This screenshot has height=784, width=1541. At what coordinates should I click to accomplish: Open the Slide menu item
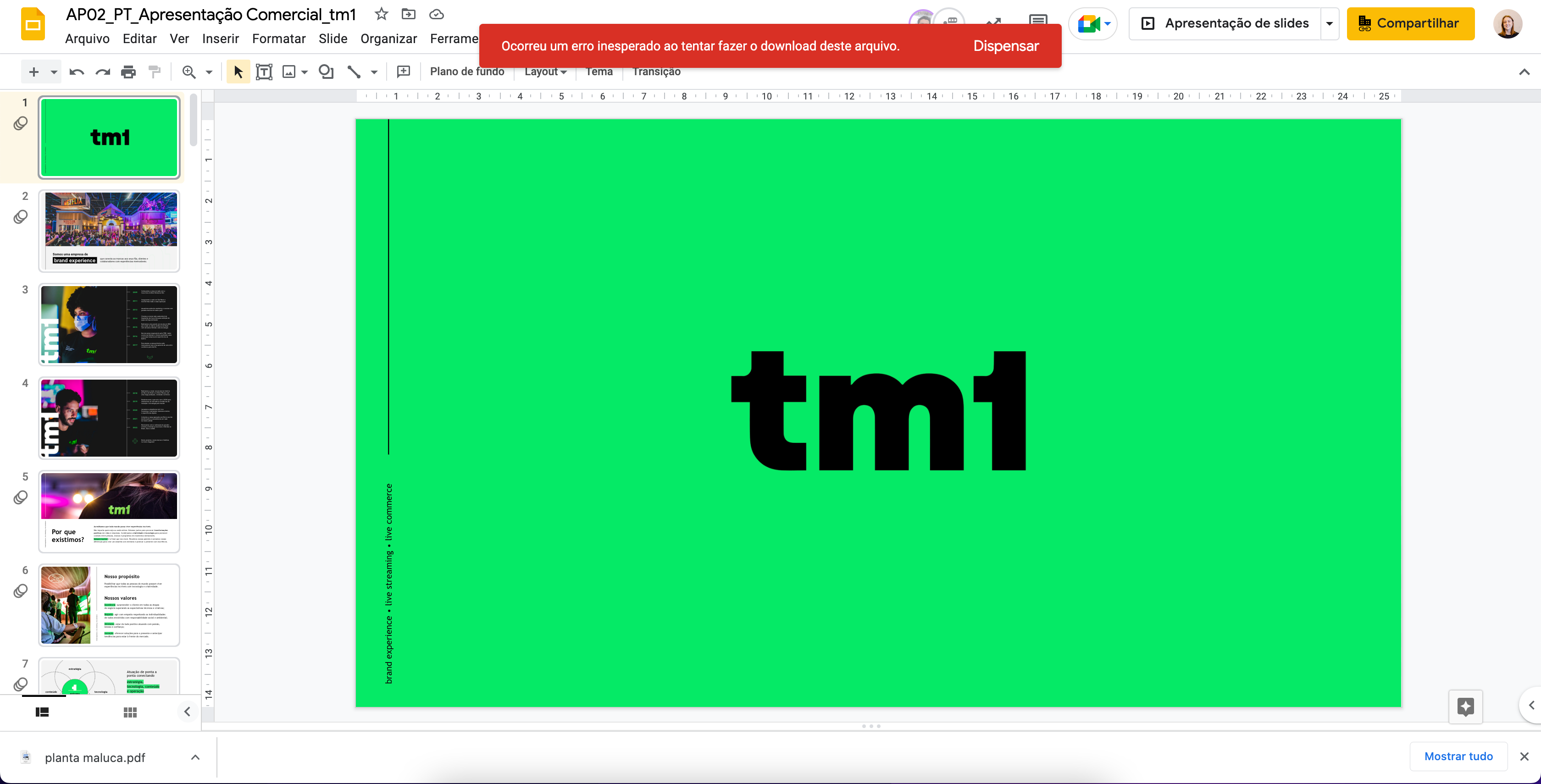332,38
